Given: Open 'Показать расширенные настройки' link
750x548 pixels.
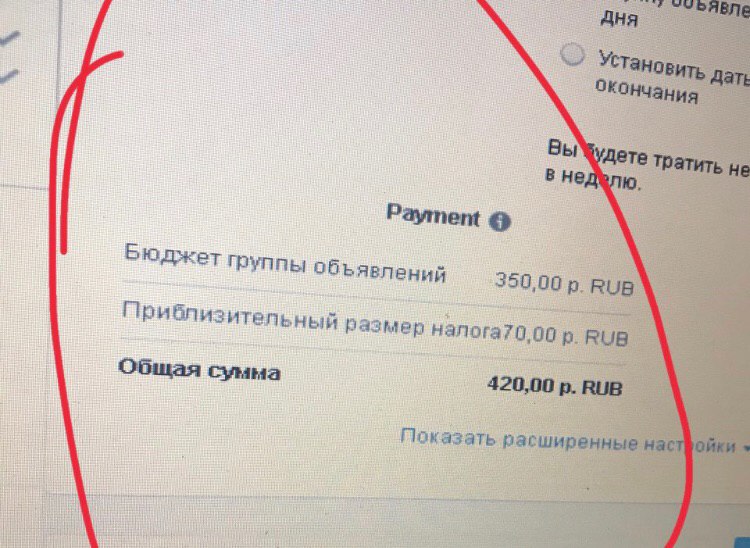Looking at the screenshot, I should (x=567, y=441).
